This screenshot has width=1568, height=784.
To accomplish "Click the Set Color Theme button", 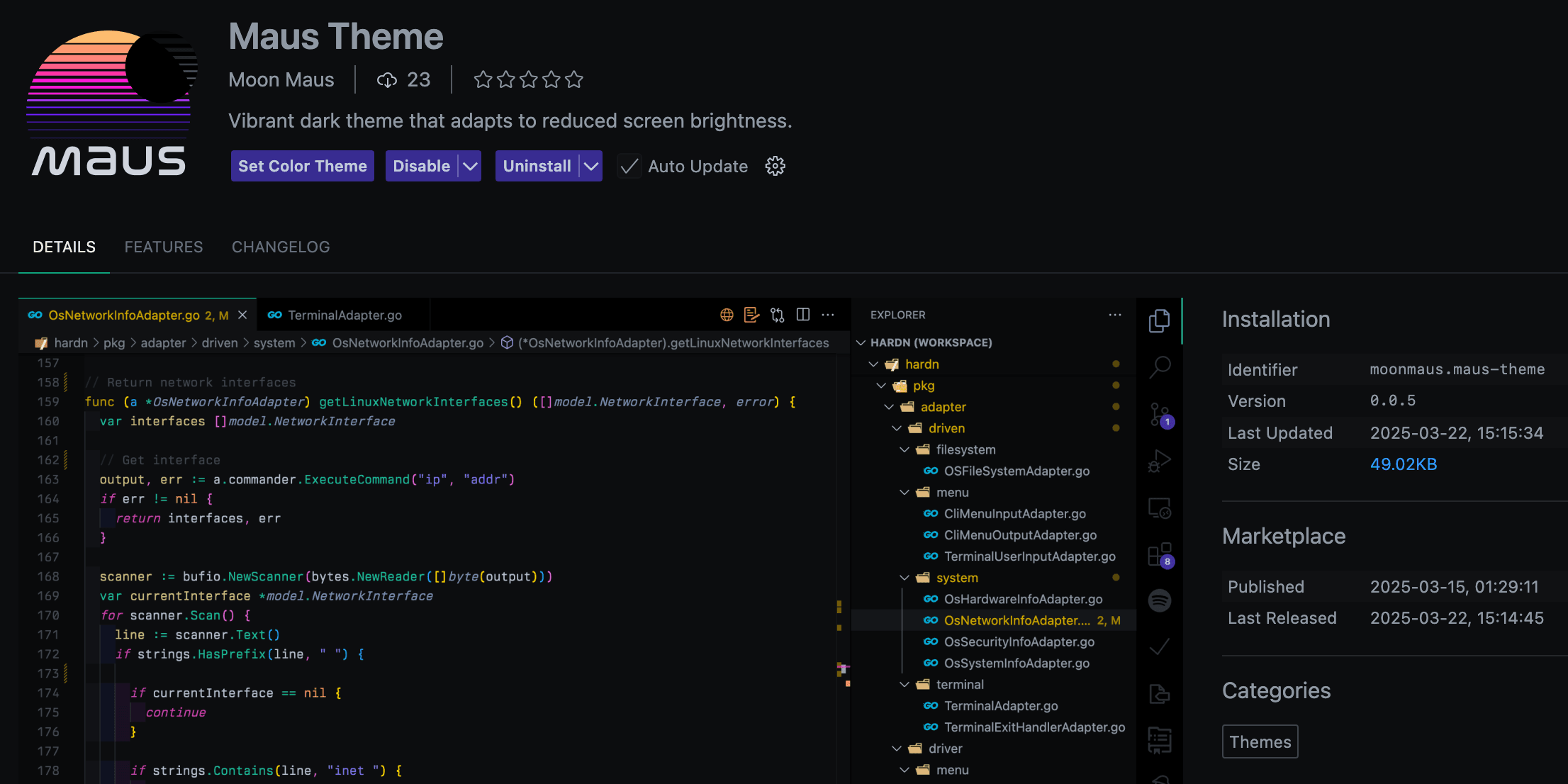I will tap(302, 166).
